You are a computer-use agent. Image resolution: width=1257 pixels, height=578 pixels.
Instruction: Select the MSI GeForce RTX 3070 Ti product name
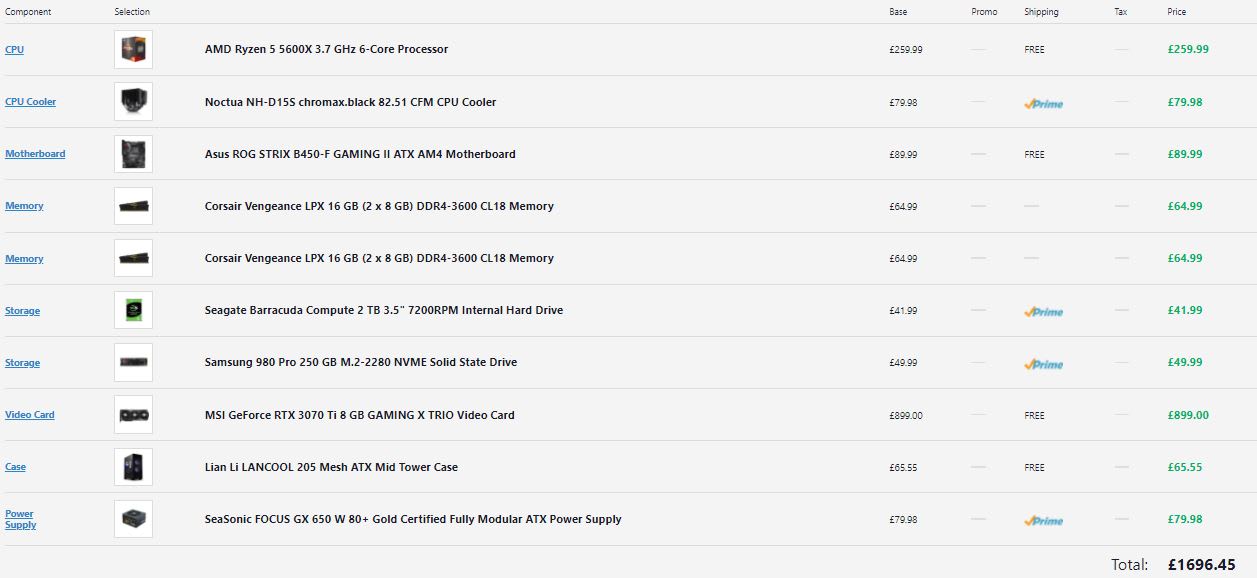click(x=359, y=415)
